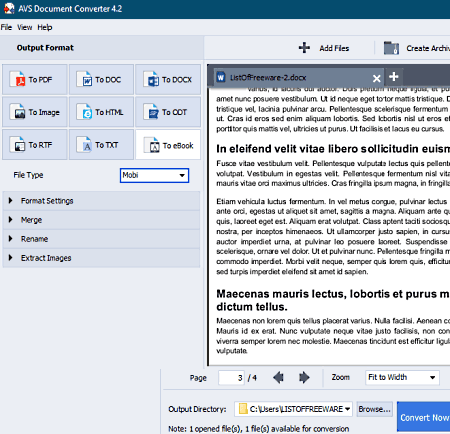Select the To PDF output format
Screen dimensions: 450x434
coord(35,80)
